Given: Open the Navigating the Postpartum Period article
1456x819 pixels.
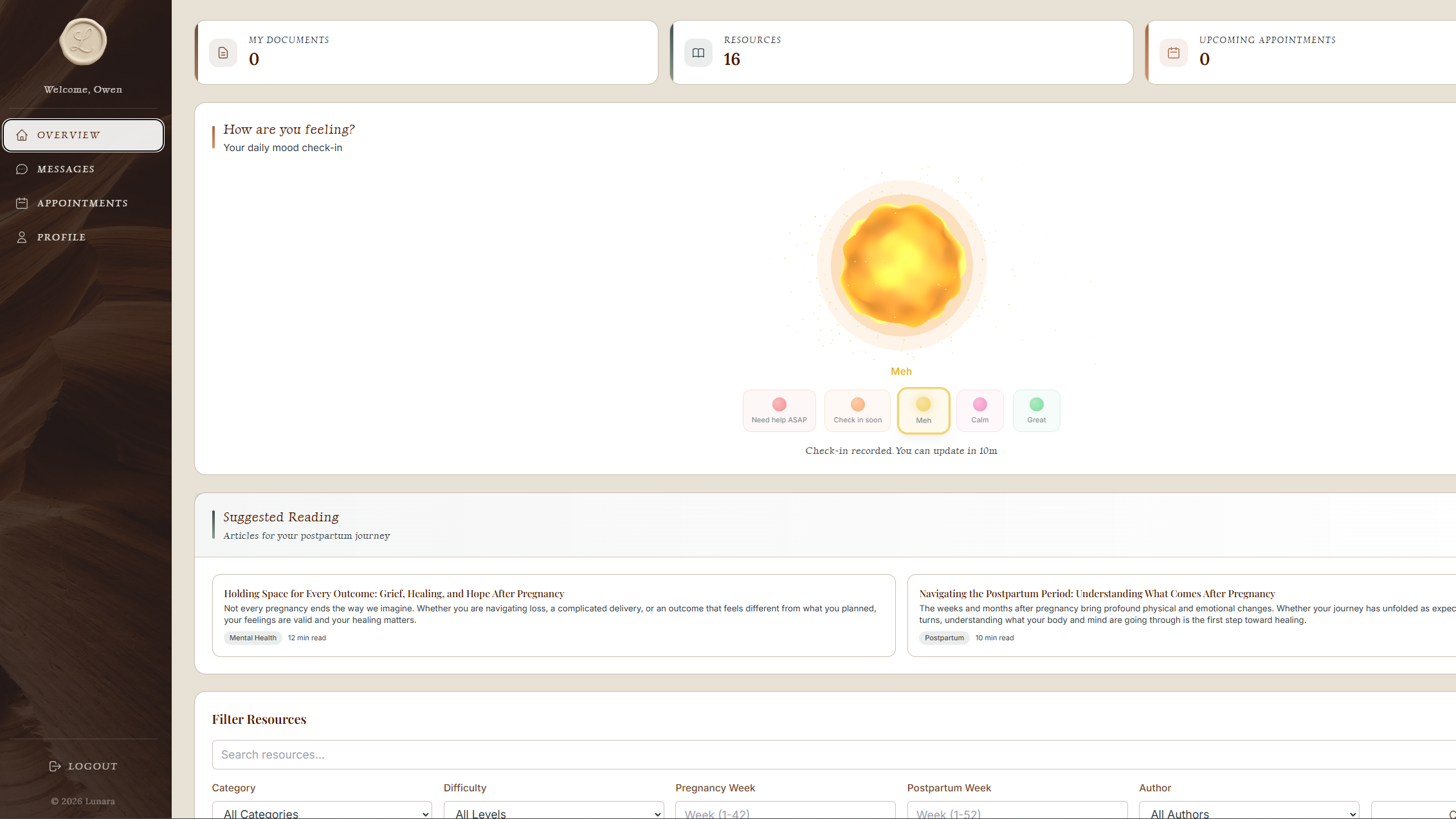Looking at the screenshot, I should (1097, 593).
